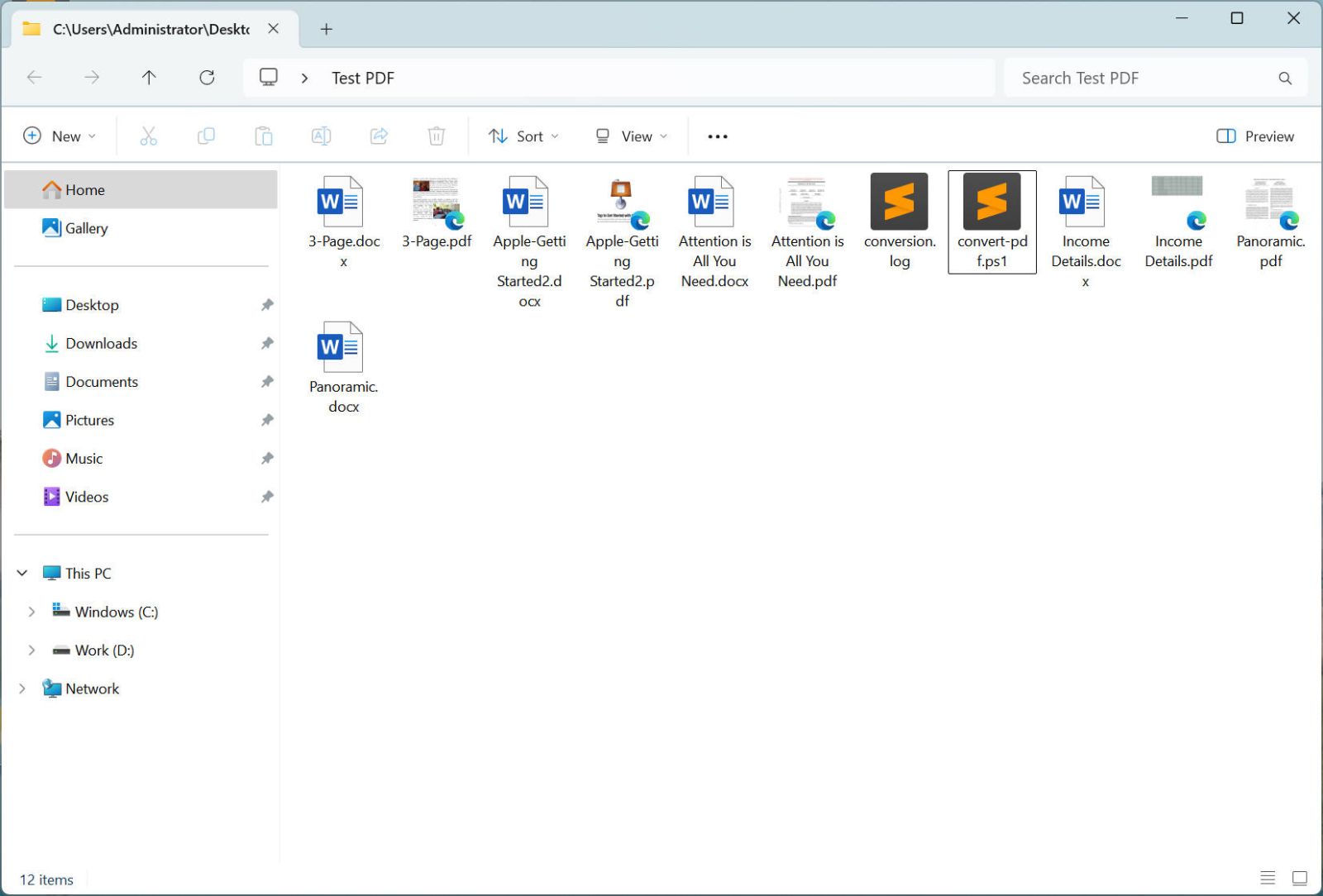The width and height of the screenshot is (1323, 896).
Task: Toggle the Preview pane
Action: pos(1255,136)
